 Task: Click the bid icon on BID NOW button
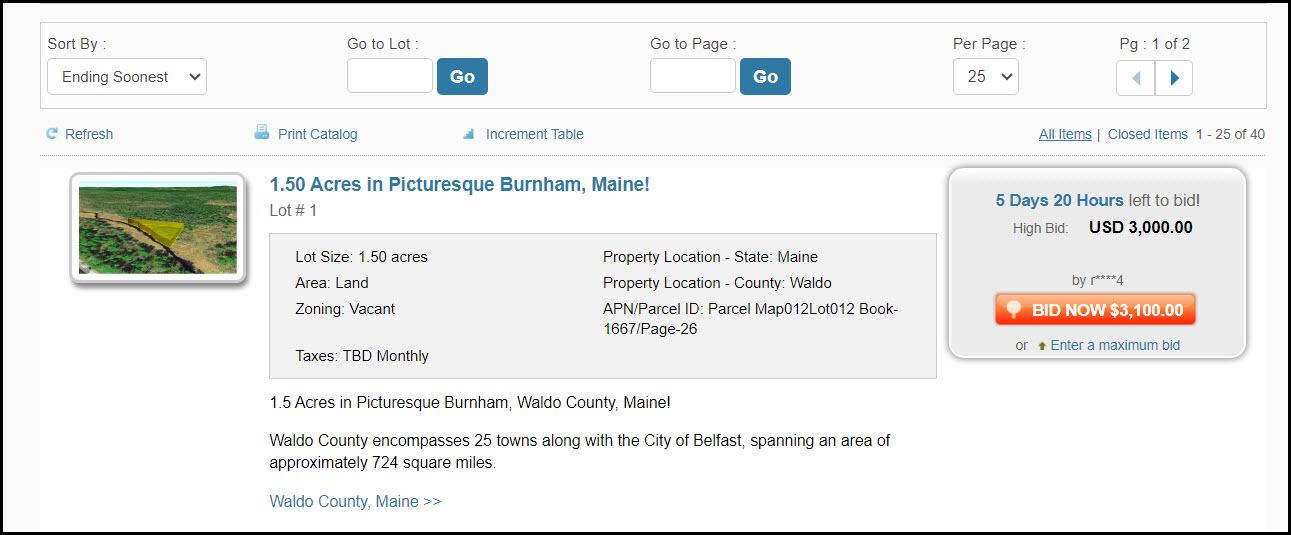1014,310
